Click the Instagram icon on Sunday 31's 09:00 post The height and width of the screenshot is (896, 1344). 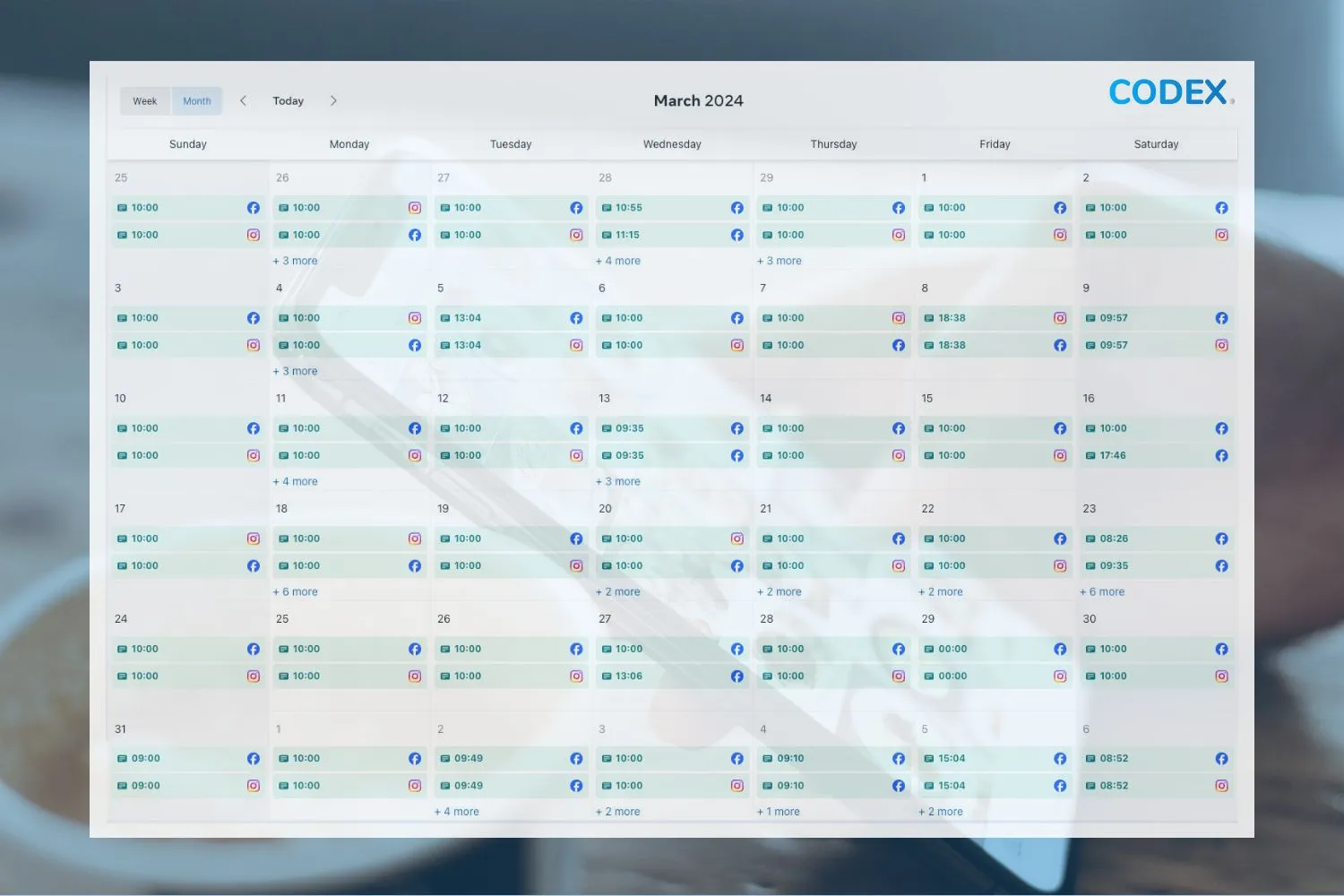[254, 786]
